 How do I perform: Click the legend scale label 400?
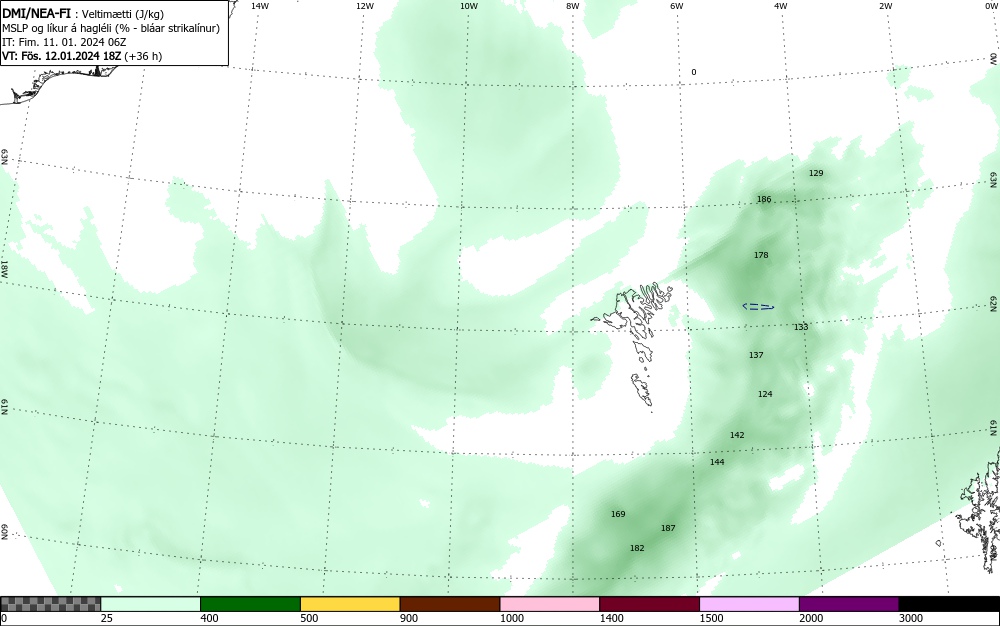[x=209, y=618]
